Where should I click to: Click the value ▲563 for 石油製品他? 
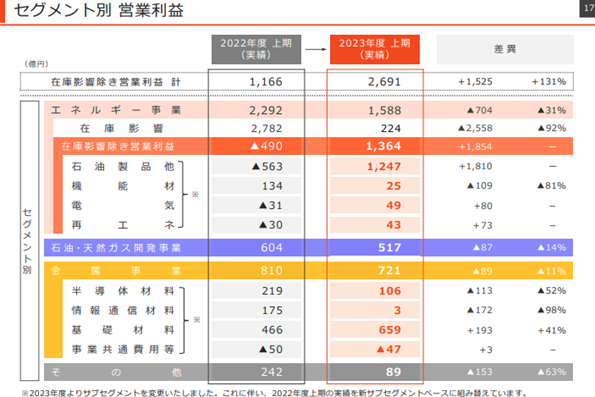click(x=267, y=167)
